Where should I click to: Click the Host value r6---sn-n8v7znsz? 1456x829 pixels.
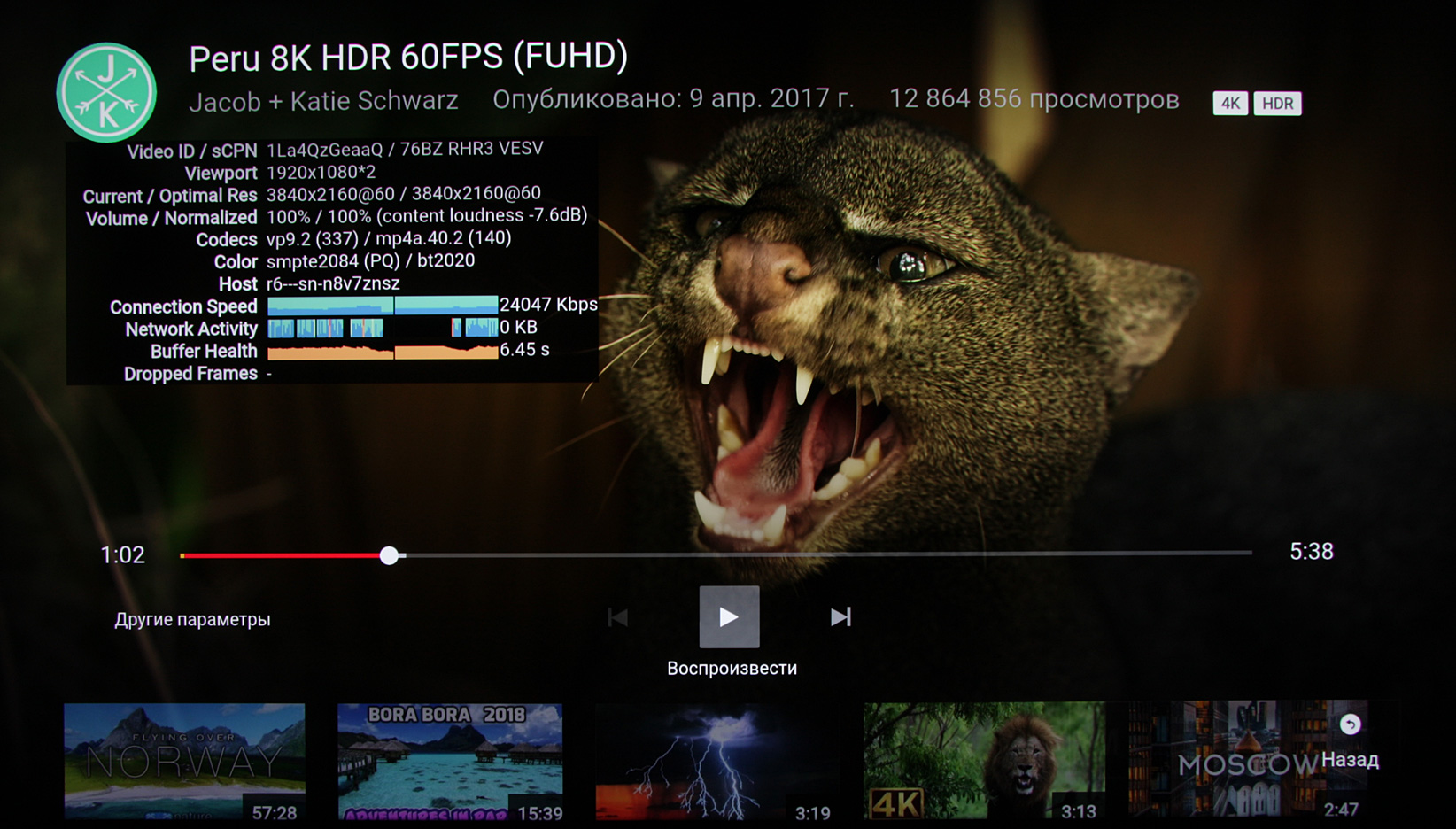point(333,284)
